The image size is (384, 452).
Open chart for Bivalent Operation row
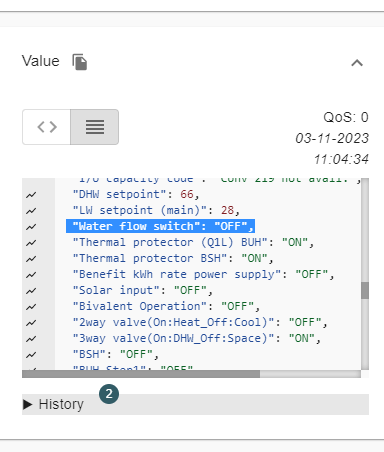click(x=31, y=307)
